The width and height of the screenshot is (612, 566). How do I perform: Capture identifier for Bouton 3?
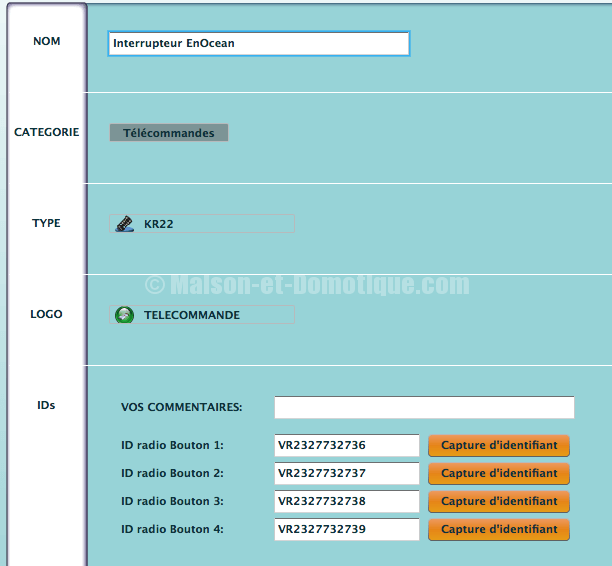pyautogui.click(x=499, y=502)
